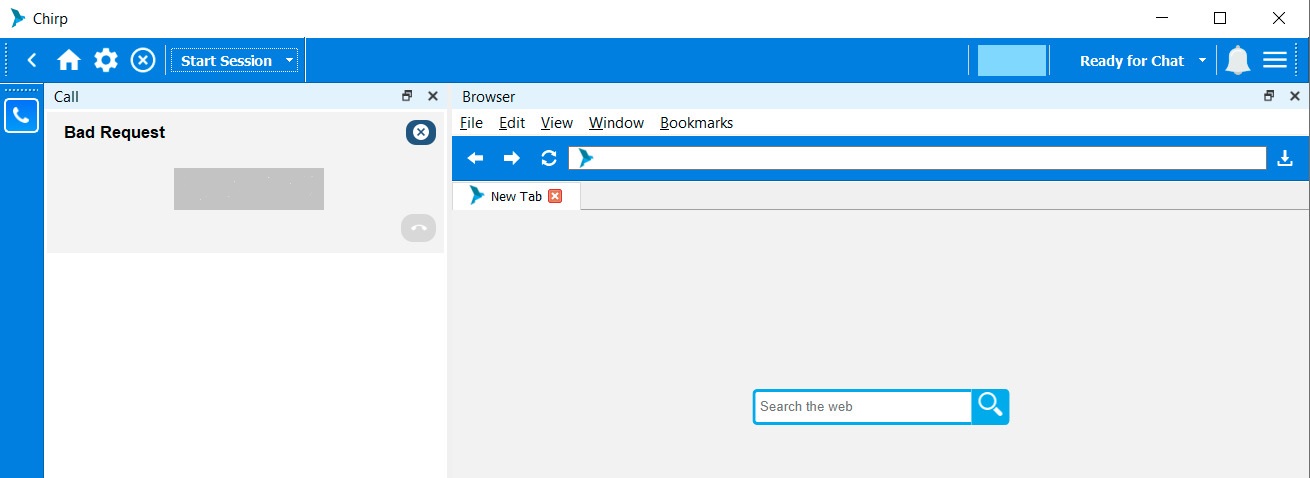Image resolution: width=1310 pixels, height=478 pixels.
Task: Expand the Start Session dropdown arrow
Action: [x=290, y=61]
